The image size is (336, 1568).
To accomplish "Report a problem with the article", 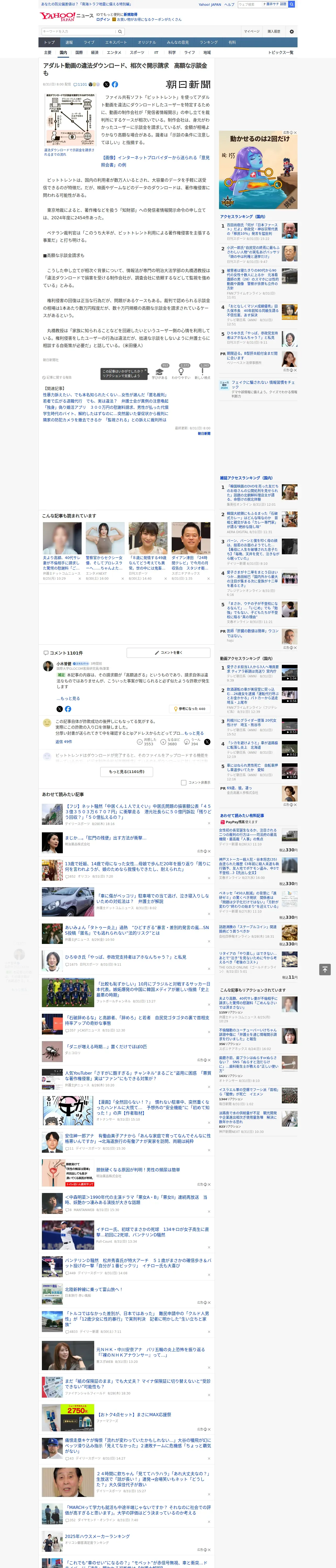I will (x=57, y=377).
